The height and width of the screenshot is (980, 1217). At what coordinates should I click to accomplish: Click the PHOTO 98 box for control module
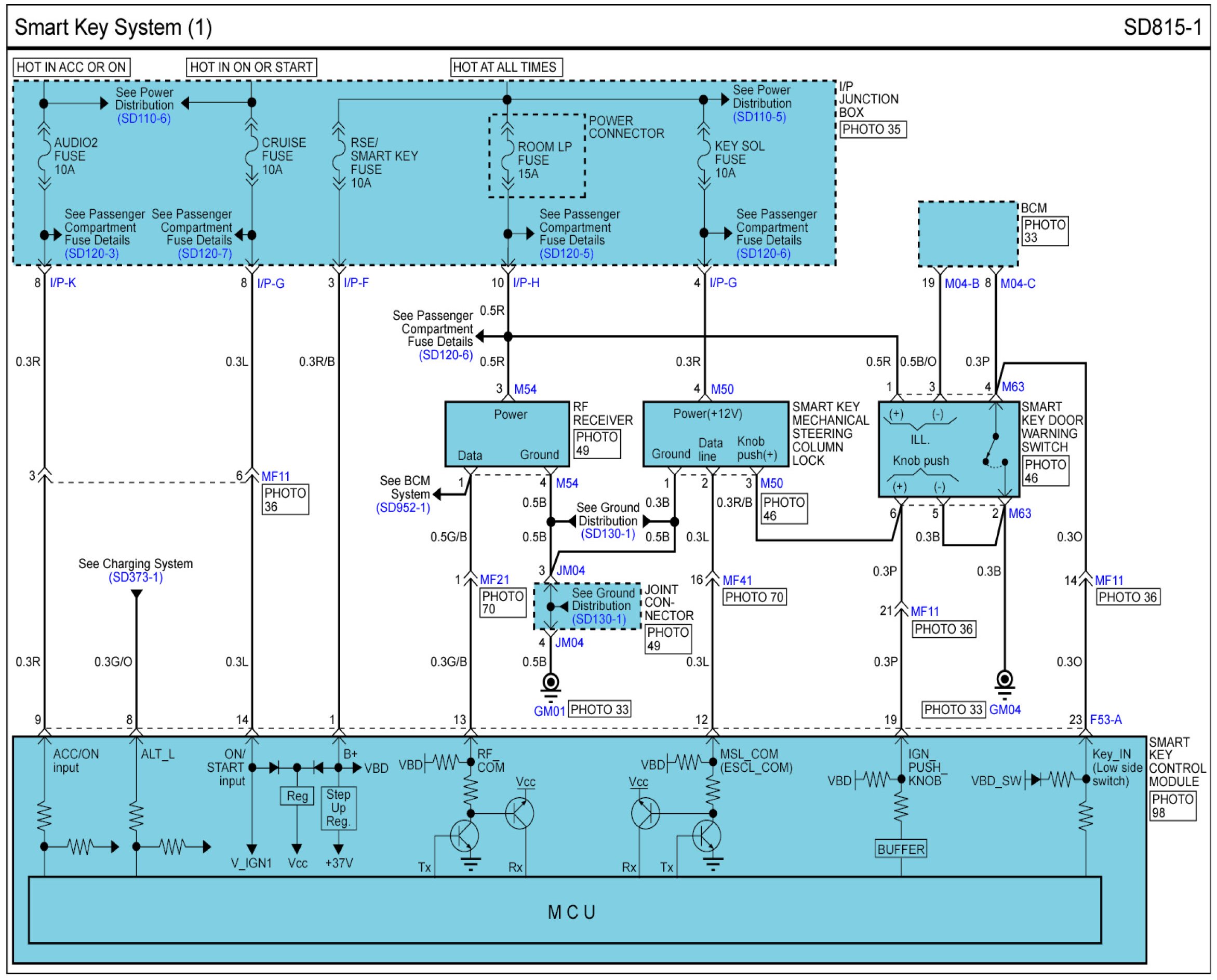(x=1172, y=806)
